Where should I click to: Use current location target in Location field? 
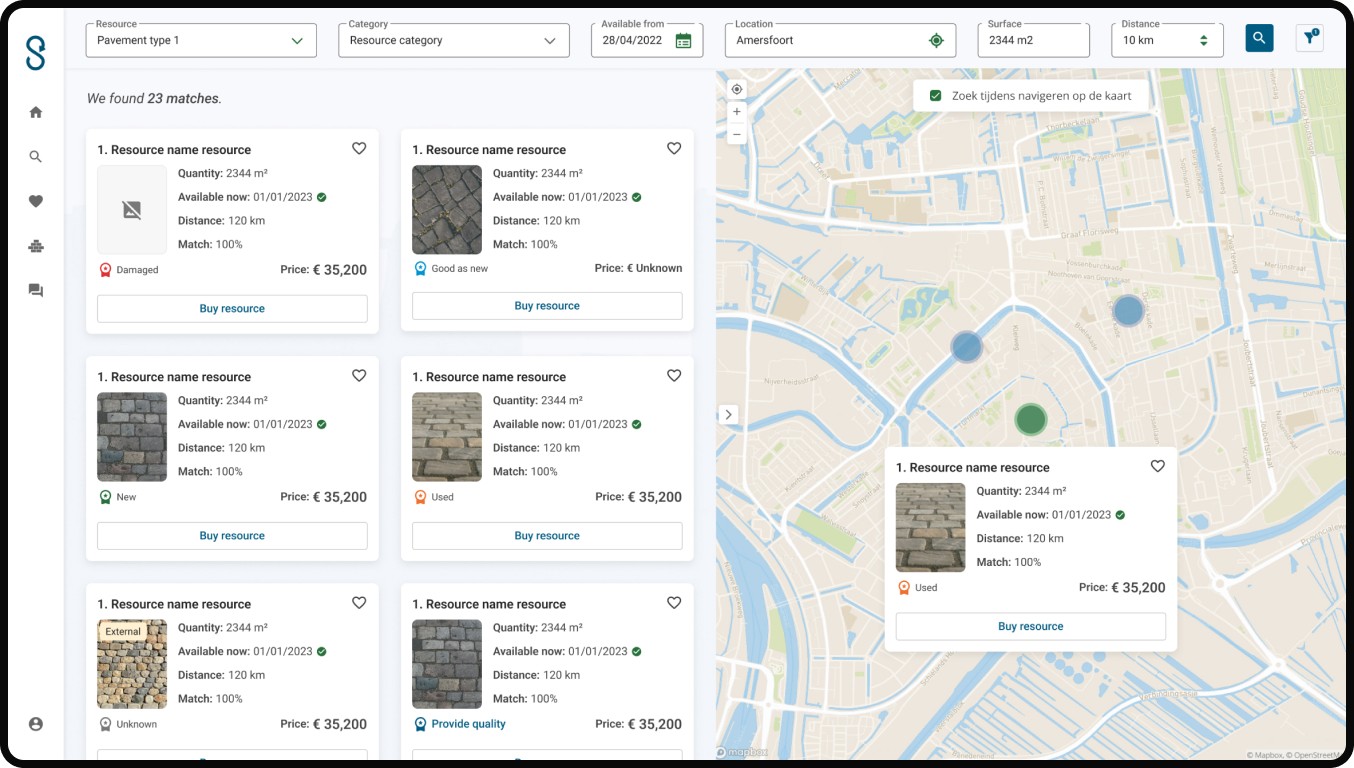(x=936, y=41)
